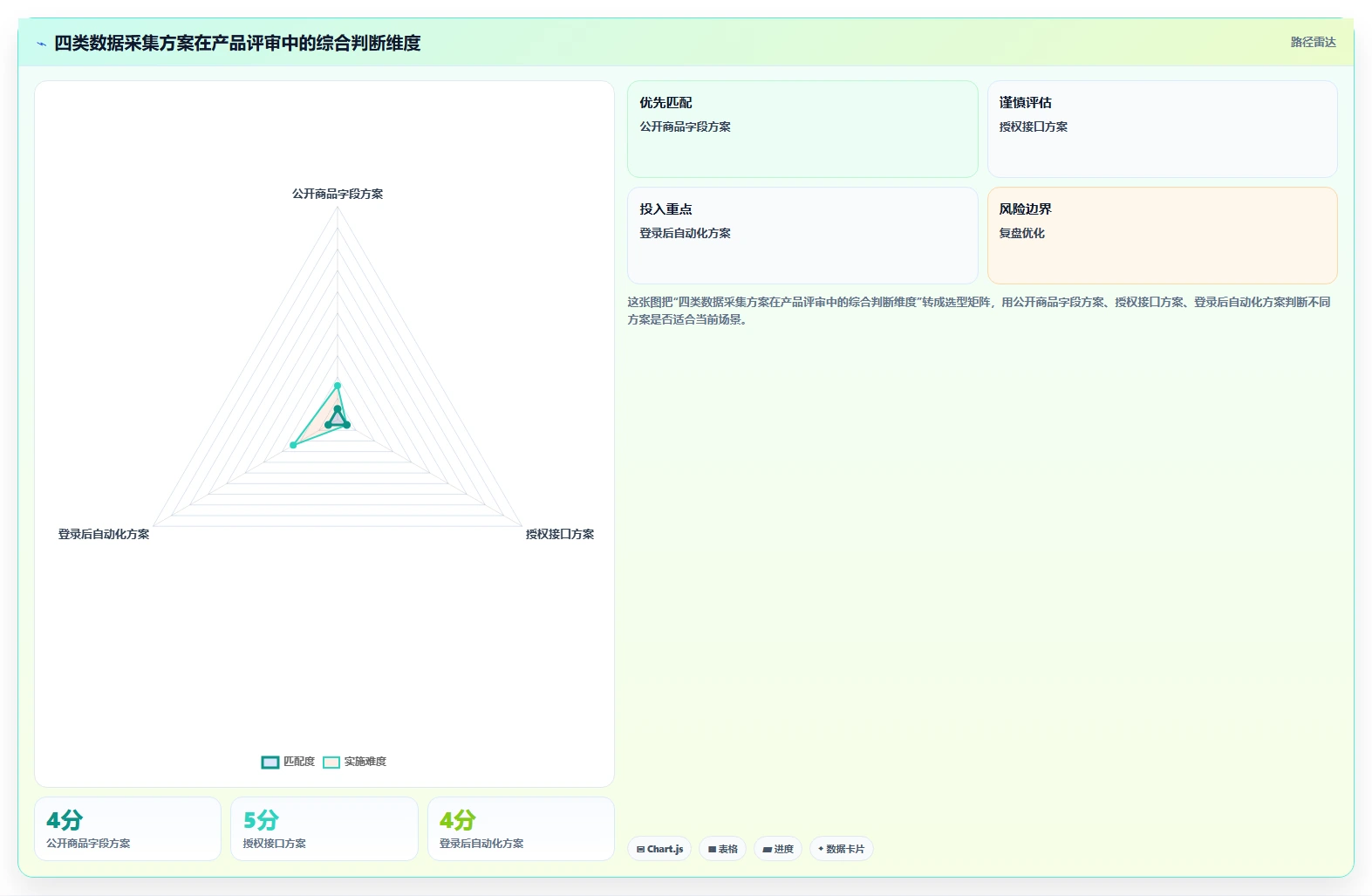Select the 路径雷达 label in the header
This screenshot has width=1372, height=896.
tap(1313, 42)
